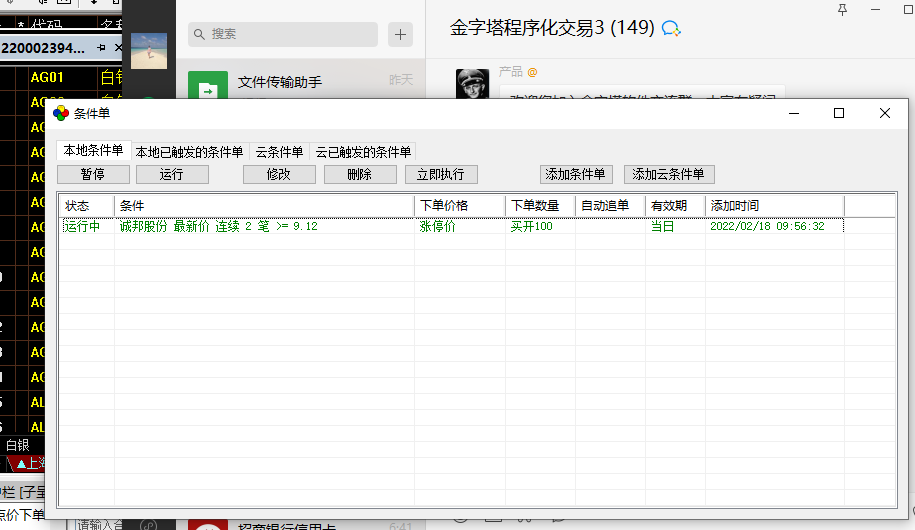
Task: Click the 下单价格 column header
Action: (x=460, y=206)
